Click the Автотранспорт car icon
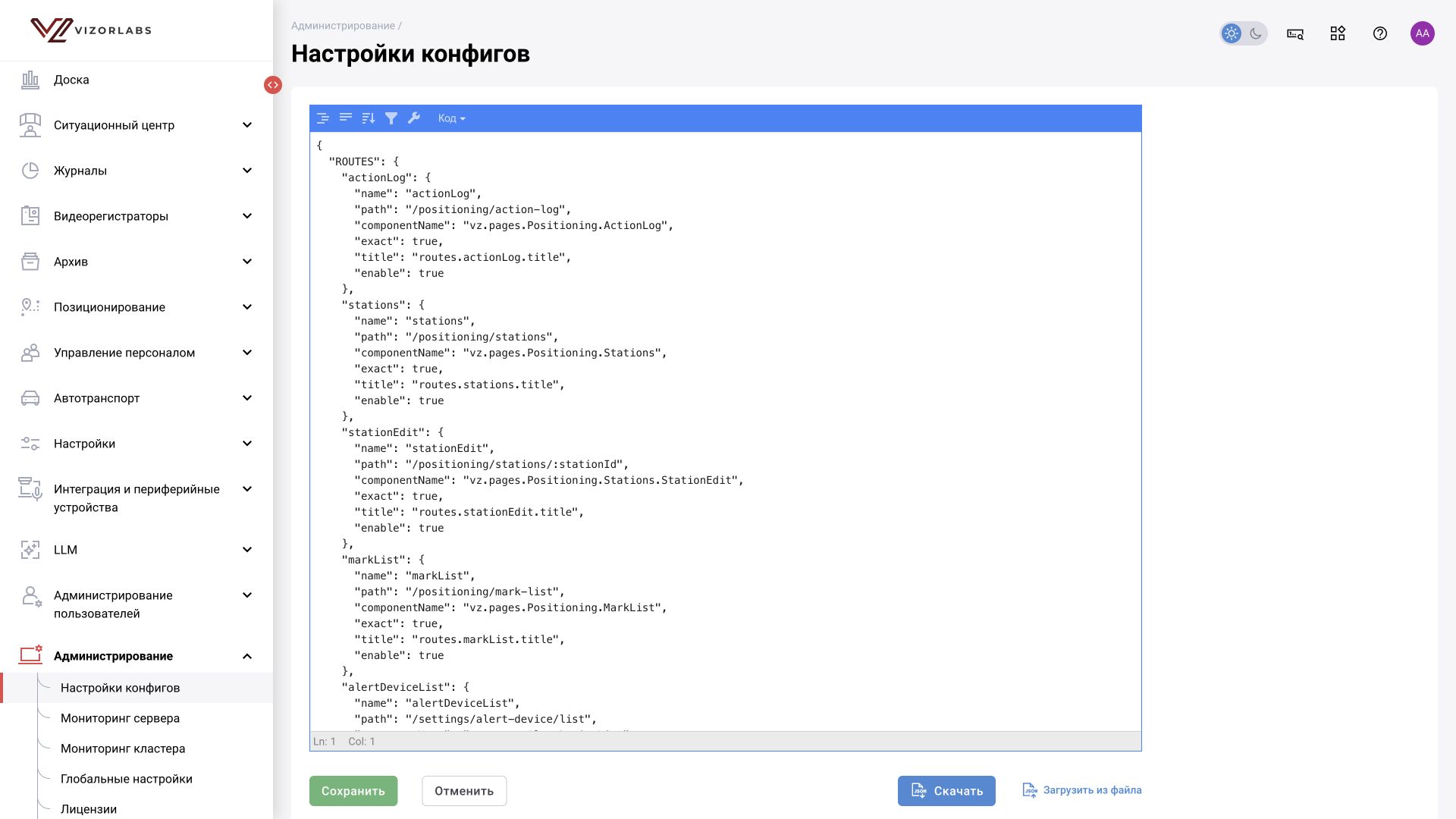Viewport: 1456px width, 819px height. pyautogui.click(x=30, y=398)
